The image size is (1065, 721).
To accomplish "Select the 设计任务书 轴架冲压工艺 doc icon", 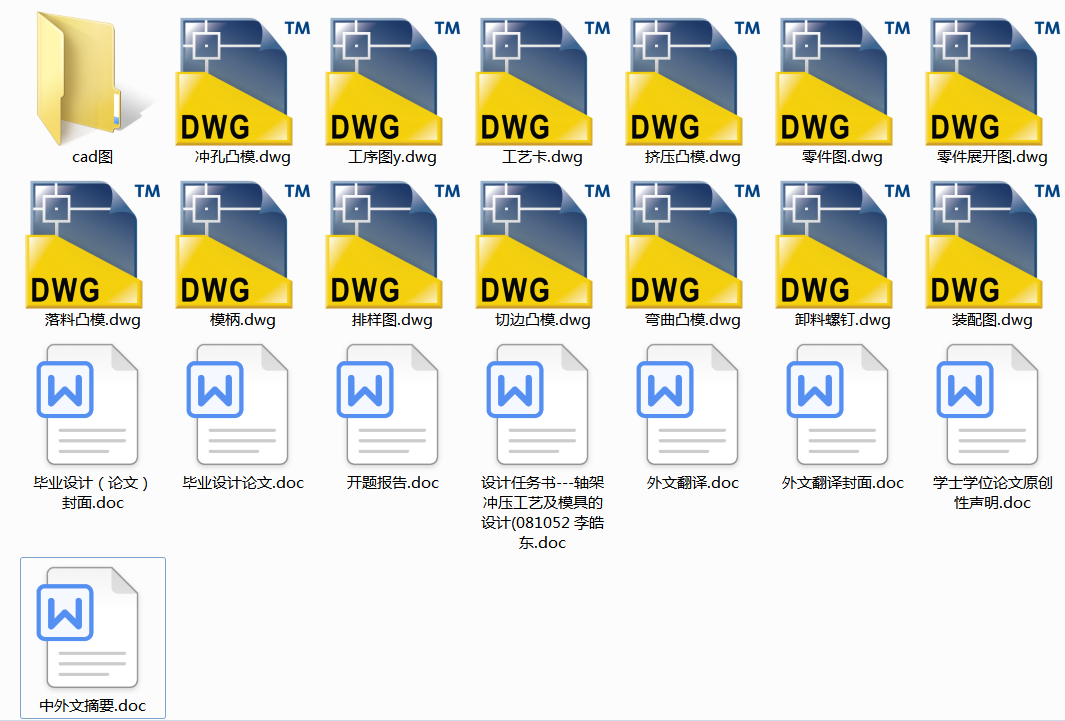I will 538,405.
